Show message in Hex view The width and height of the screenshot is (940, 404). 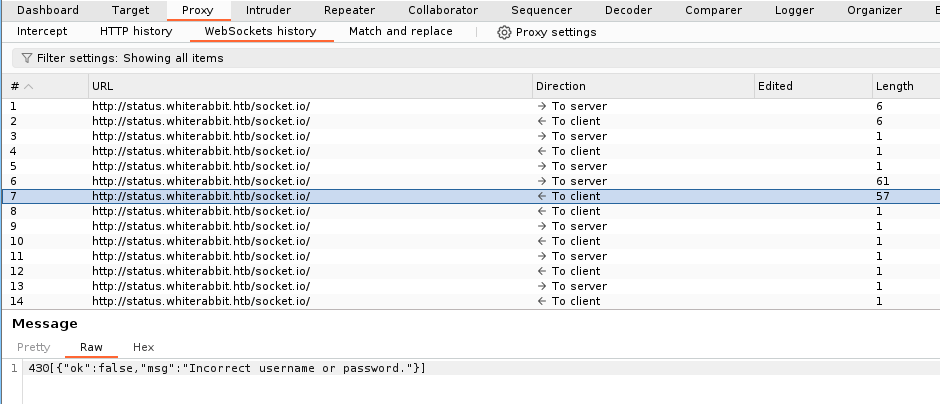click(143, 347)
